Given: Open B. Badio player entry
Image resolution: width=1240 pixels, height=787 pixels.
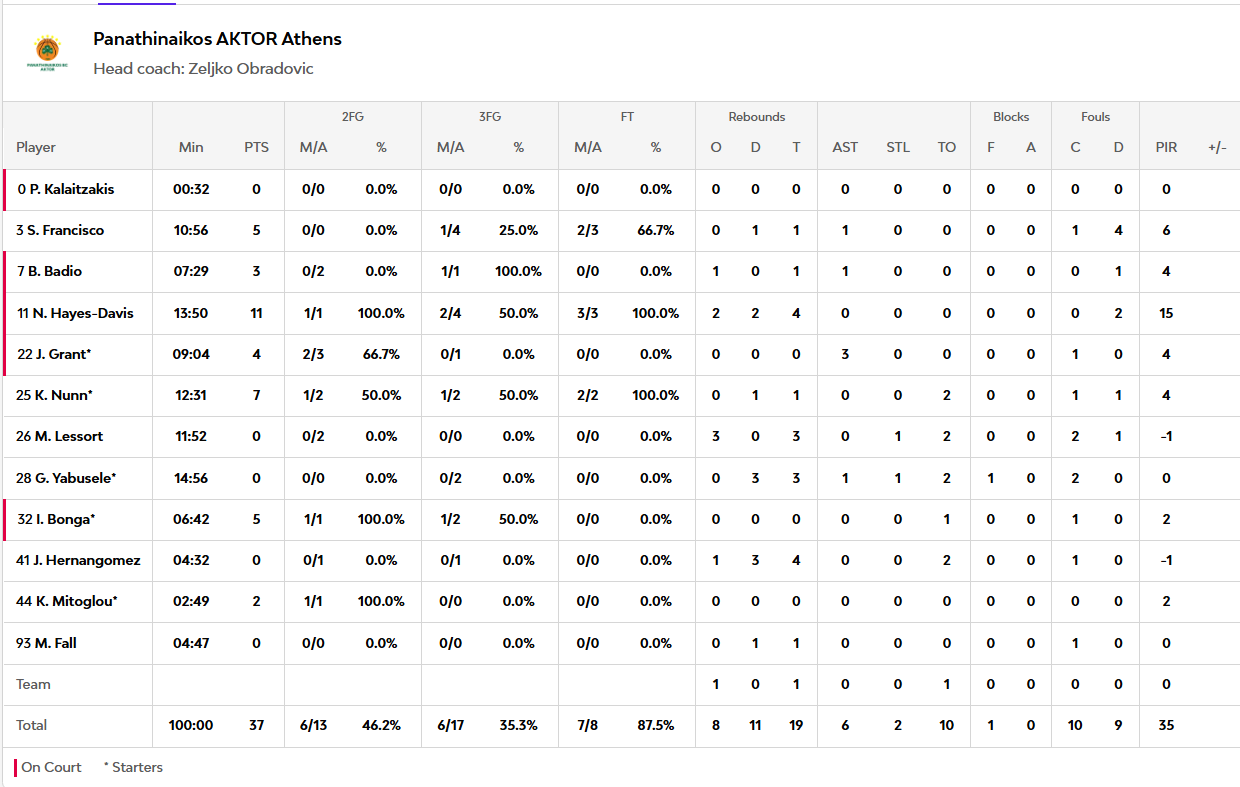Looking at the screenshot, I should click(49, 271).
